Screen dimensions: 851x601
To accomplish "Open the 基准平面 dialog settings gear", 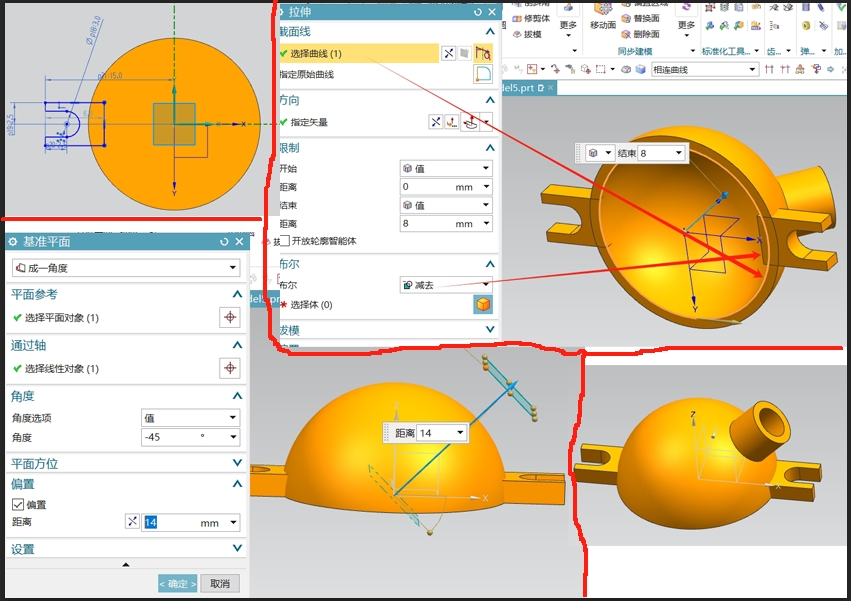I will pyautogui.click(x=13, y=242).
